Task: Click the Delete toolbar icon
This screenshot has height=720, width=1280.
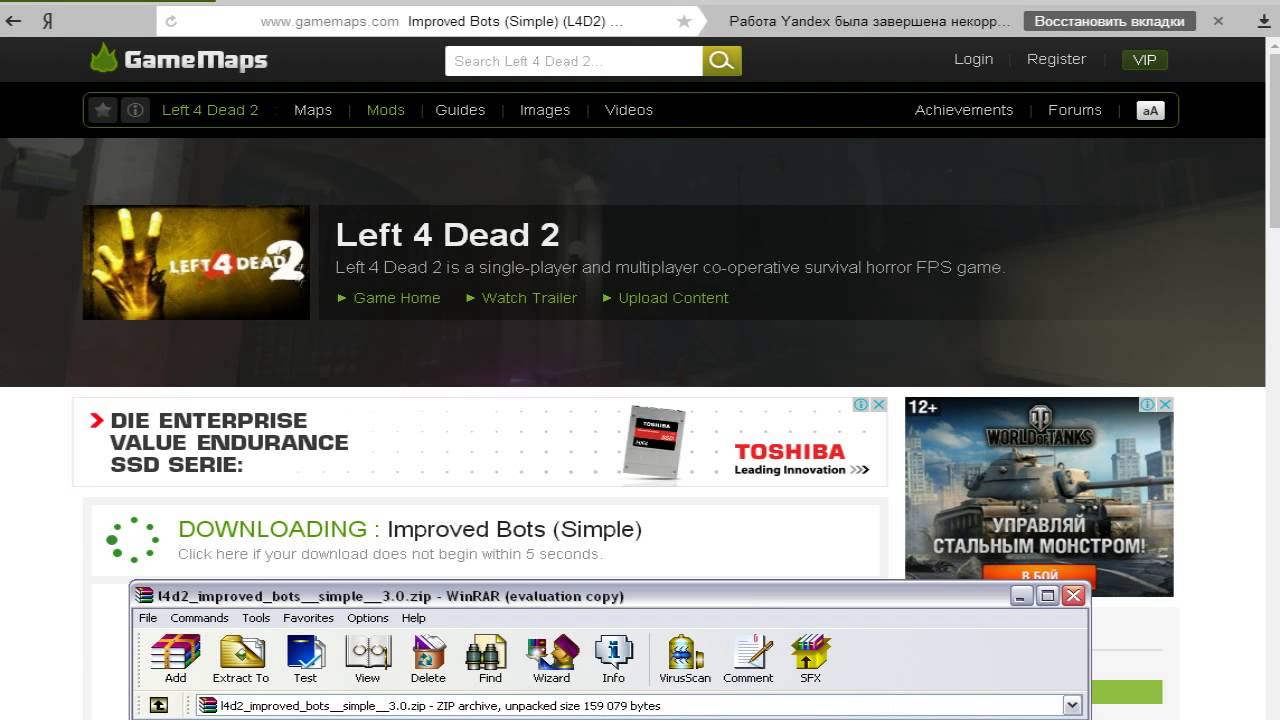Action: click(428, 659)
